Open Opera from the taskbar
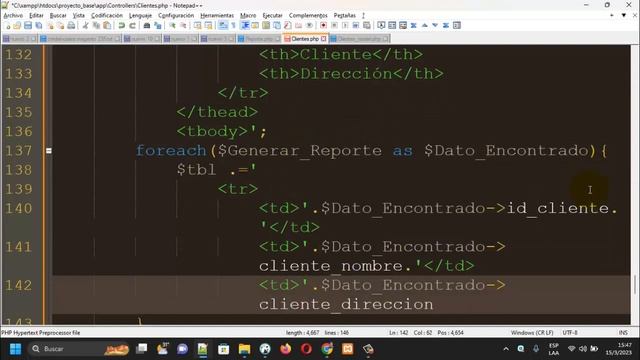 pos(307,349)
